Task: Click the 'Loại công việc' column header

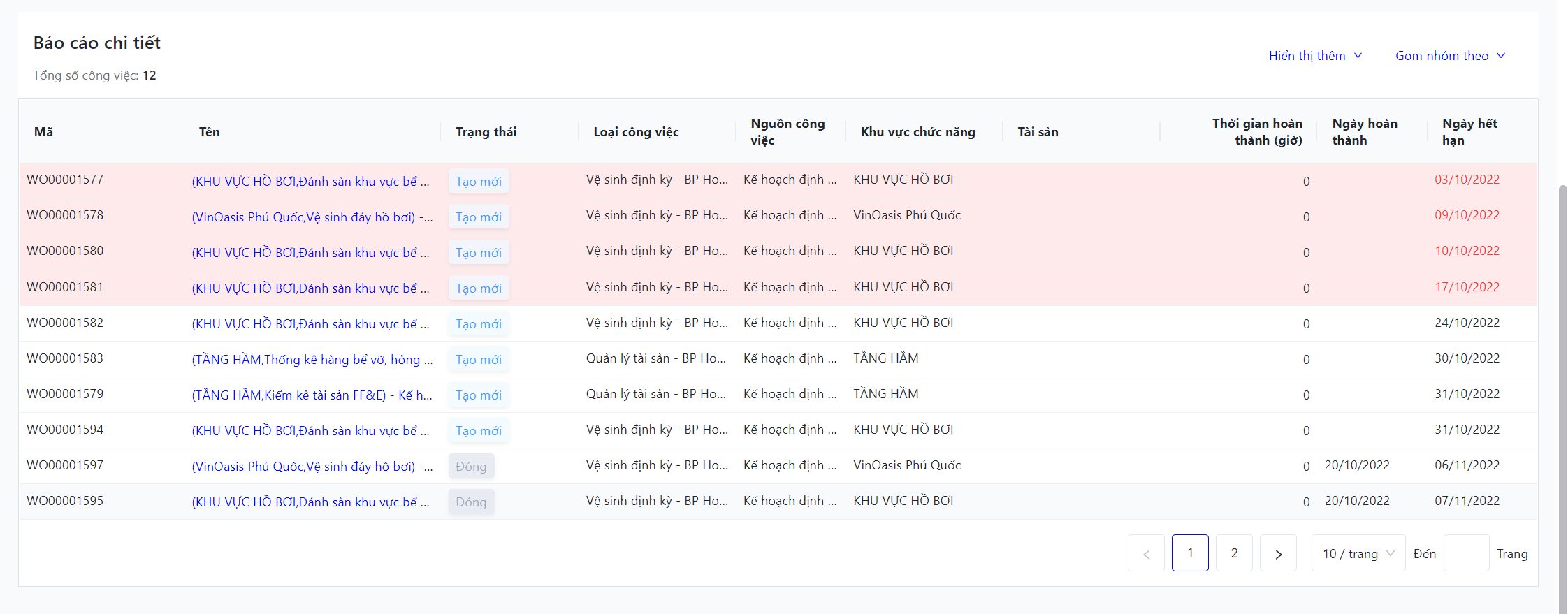Action: click(636, 132)
